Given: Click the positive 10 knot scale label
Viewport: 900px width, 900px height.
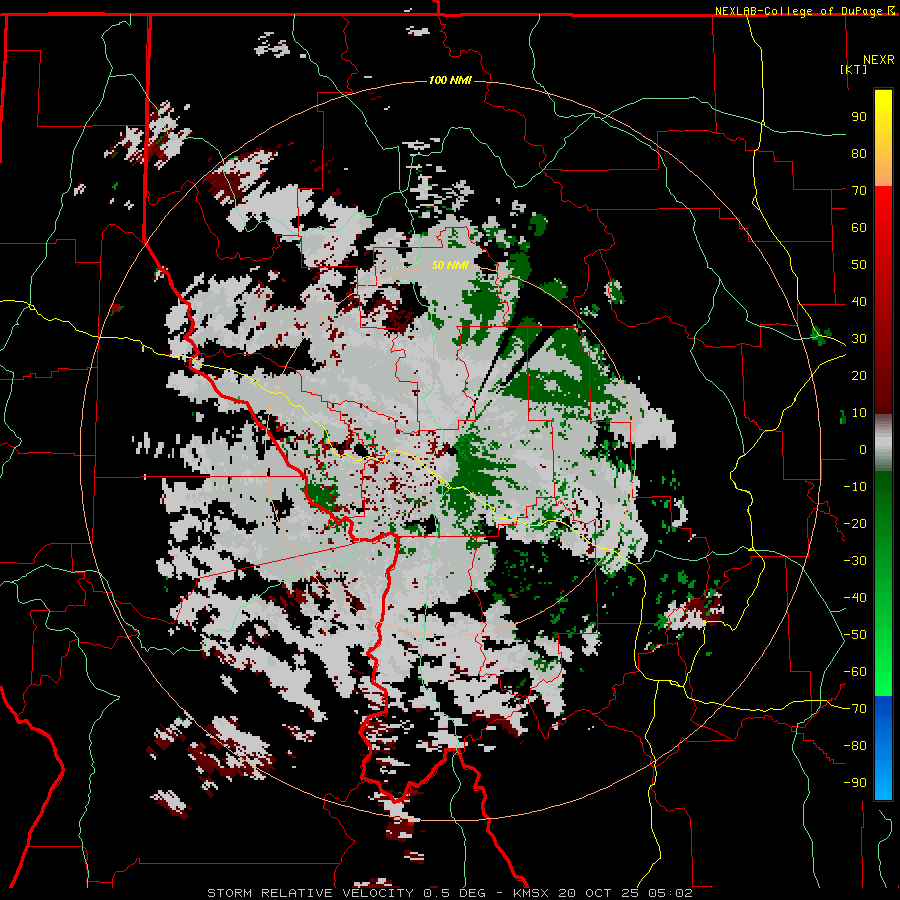Looking at the screenshot, I should (859, 413).
